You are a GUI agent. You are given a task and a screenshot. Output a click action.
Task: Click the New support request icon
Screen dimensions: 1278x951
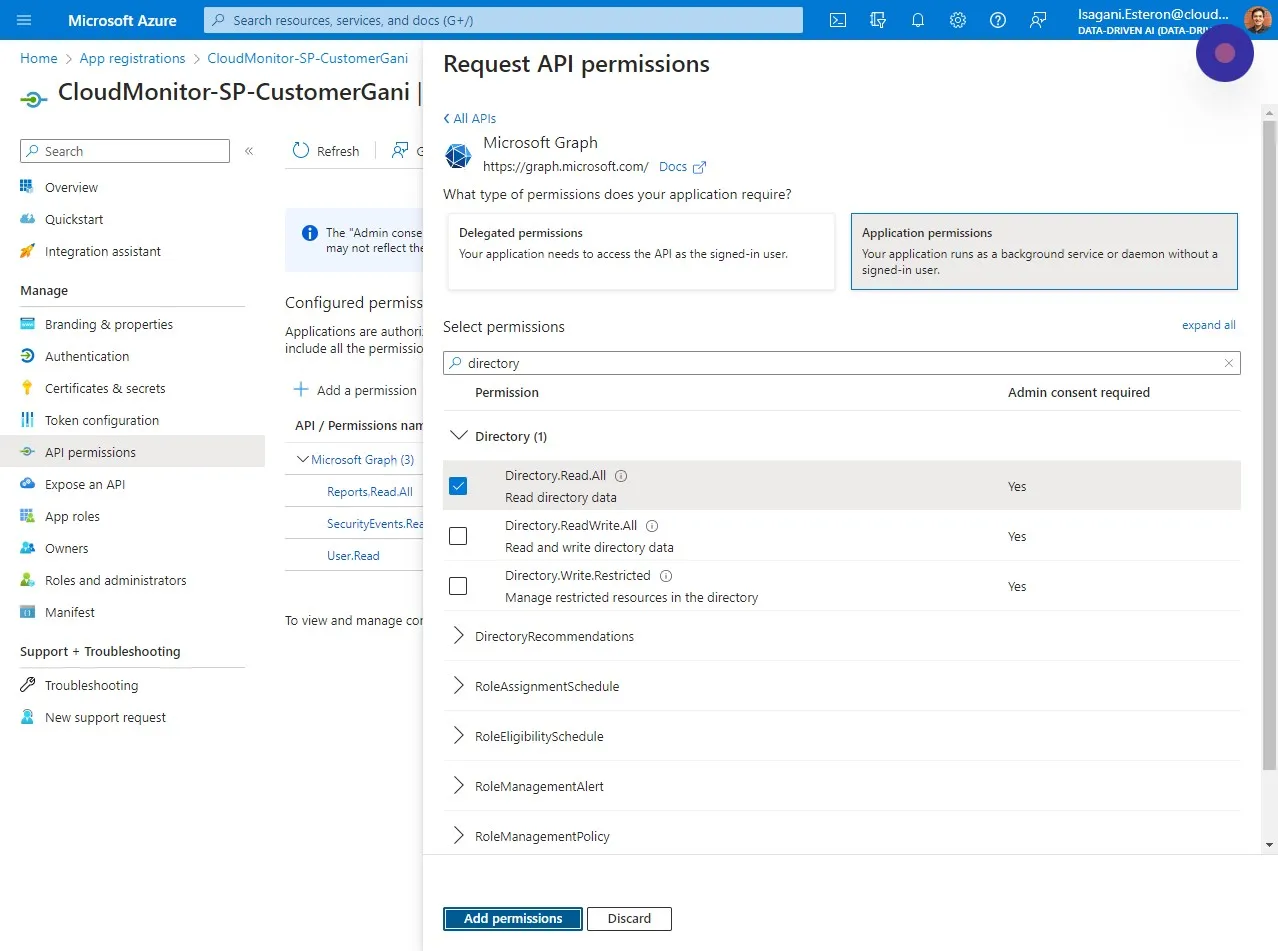pos(27,717)
